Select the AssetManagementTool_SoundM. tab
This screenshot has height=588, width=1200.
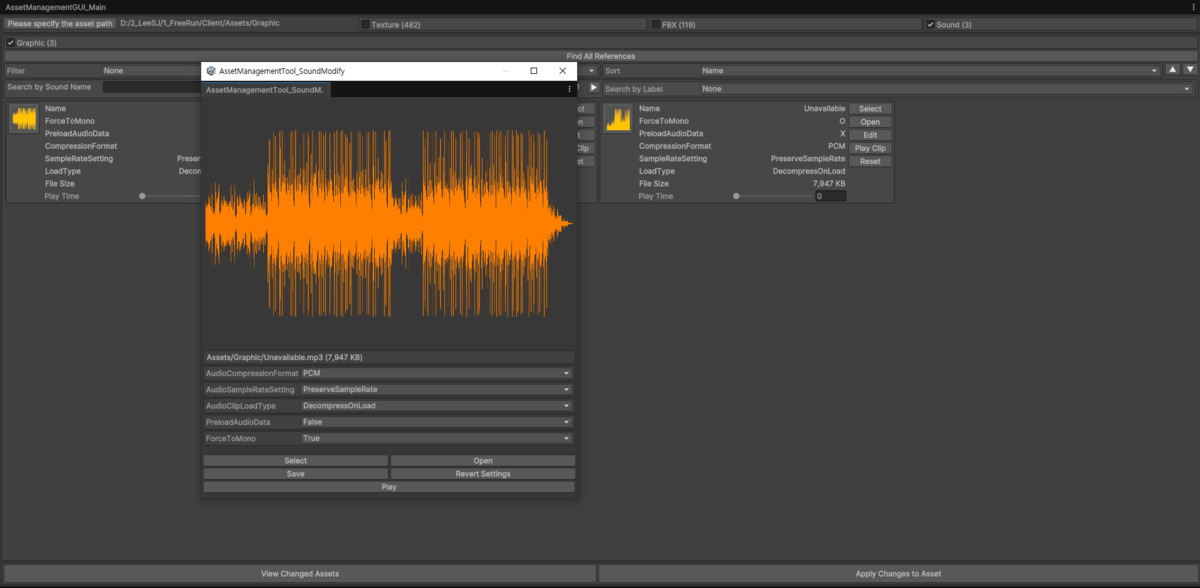(266, 90)
